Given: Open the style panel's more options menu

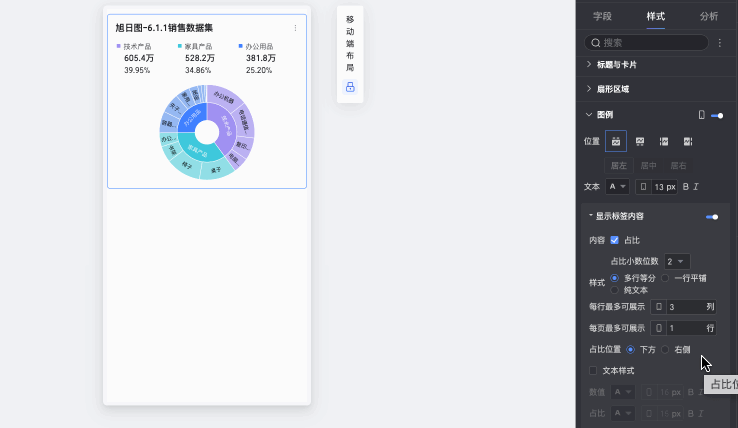Looking at the screenshot, I should pyautogui.click(x=720, y=43).
